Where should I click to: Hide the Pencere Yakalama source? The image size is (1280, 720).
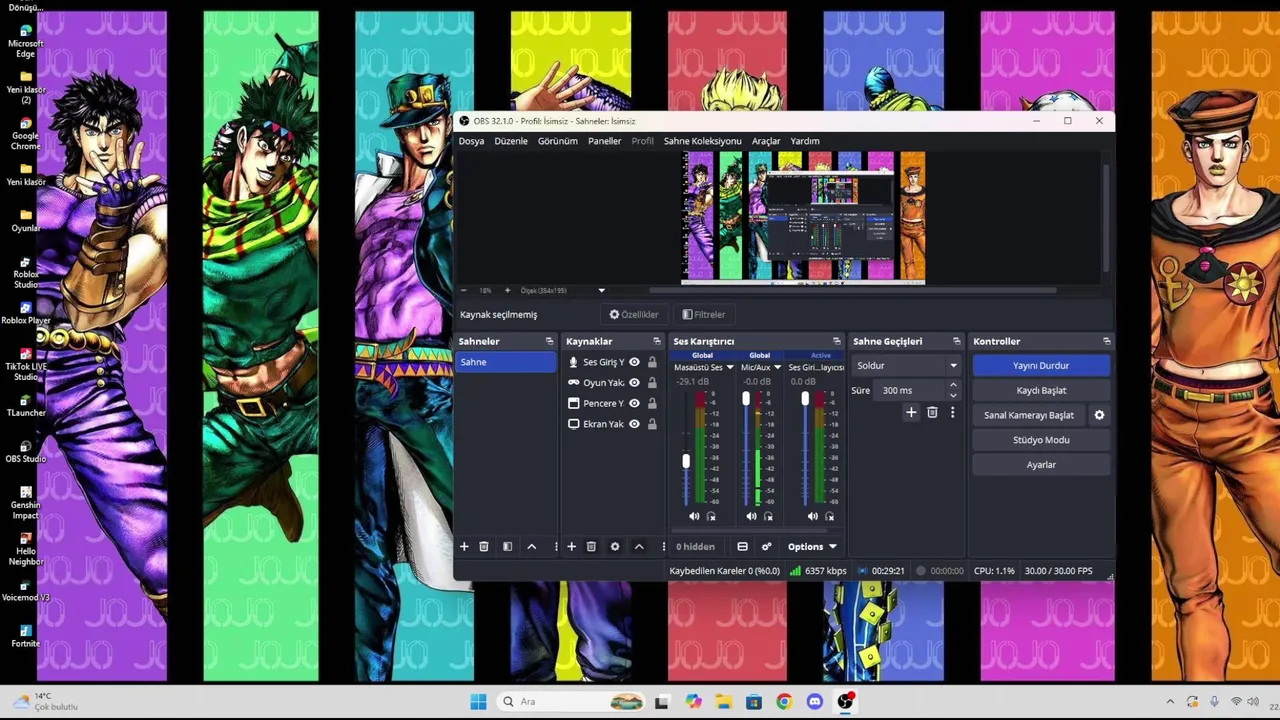pyautogui.click(x=634, y=403)
